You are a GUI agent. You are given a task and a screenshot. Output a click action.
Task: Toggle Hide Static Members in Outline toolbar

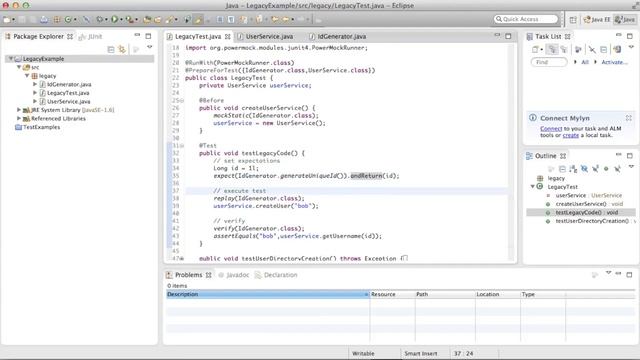pyautogui.click(x=596, y=169)
